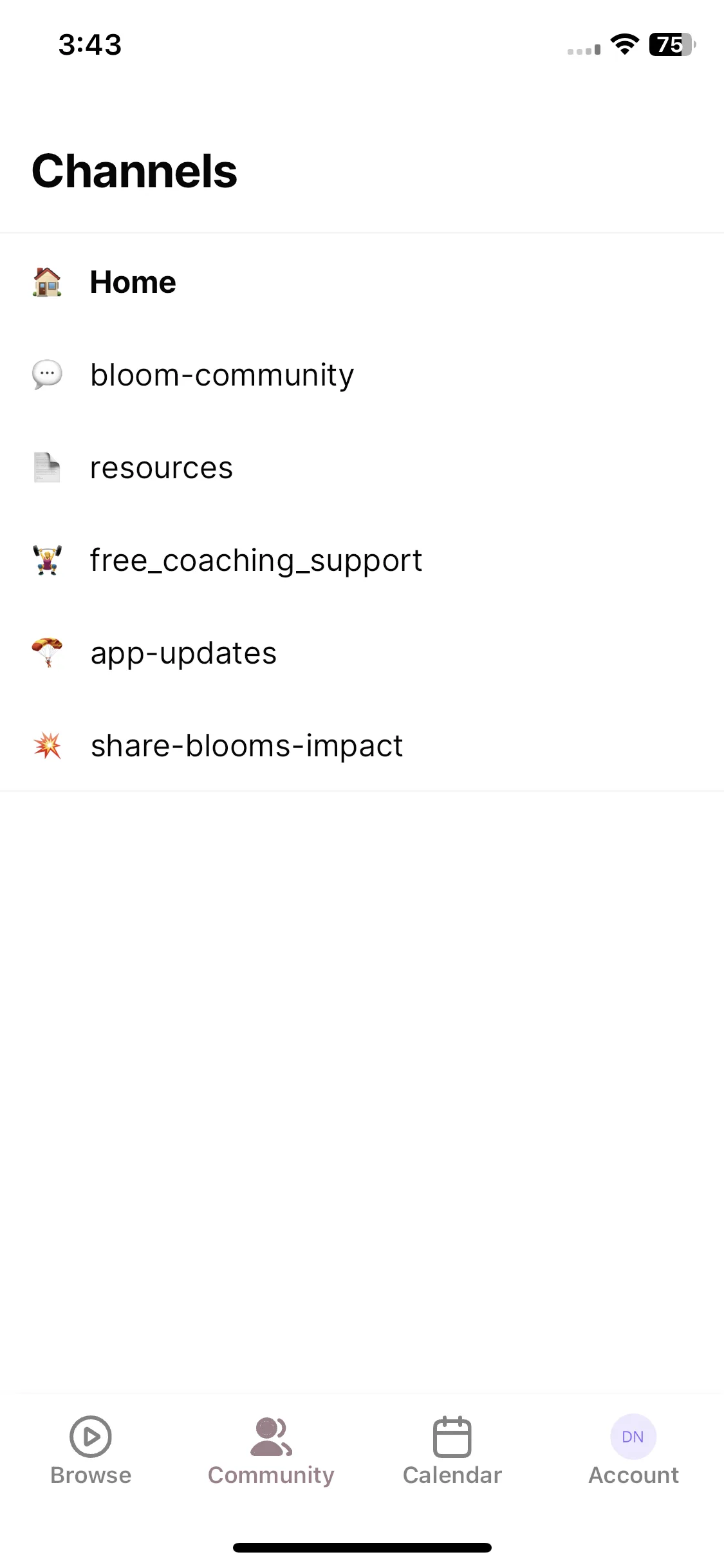The height and width of the screenshot is (1568, 724).
Task: Tap the battery indicator in status bar
Action: click(673, 44)
